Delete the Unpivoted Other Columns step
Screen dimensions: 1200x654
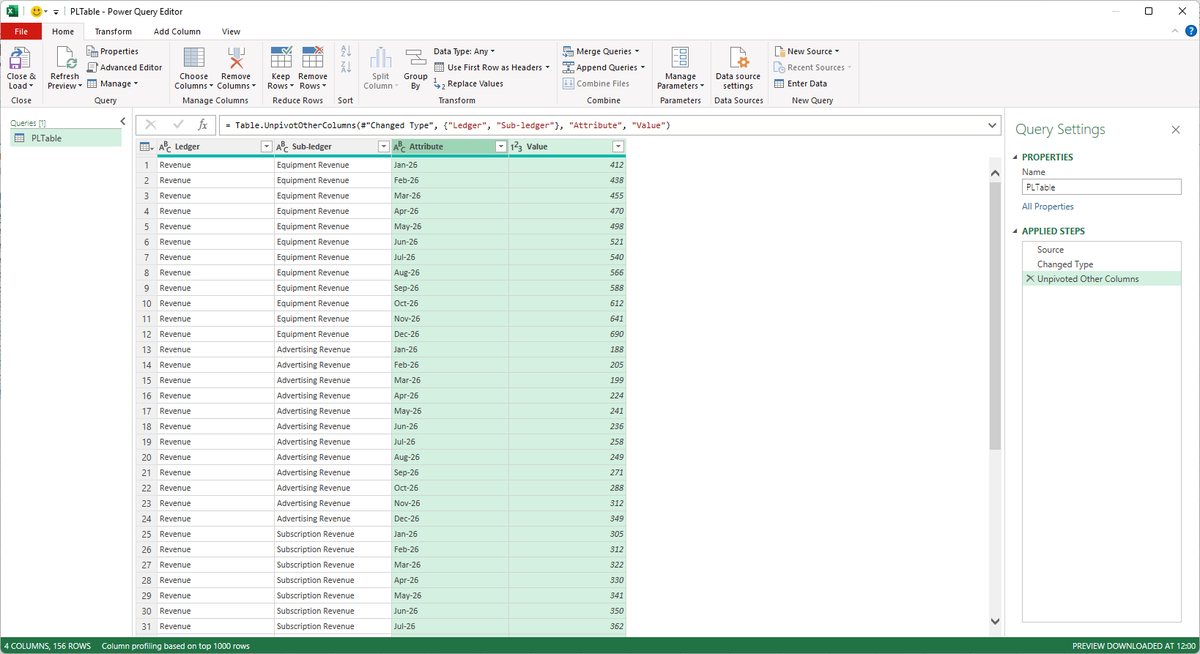[1030, 279]
